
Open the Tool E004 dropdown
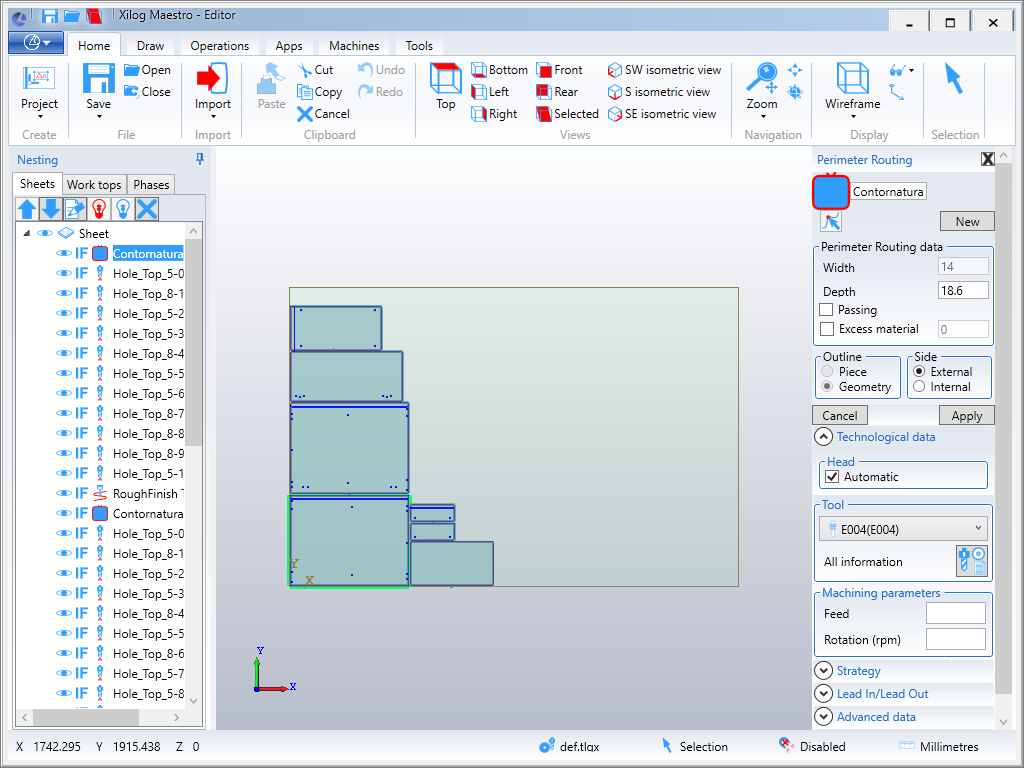pyautogui.click(x=903, y=529)
